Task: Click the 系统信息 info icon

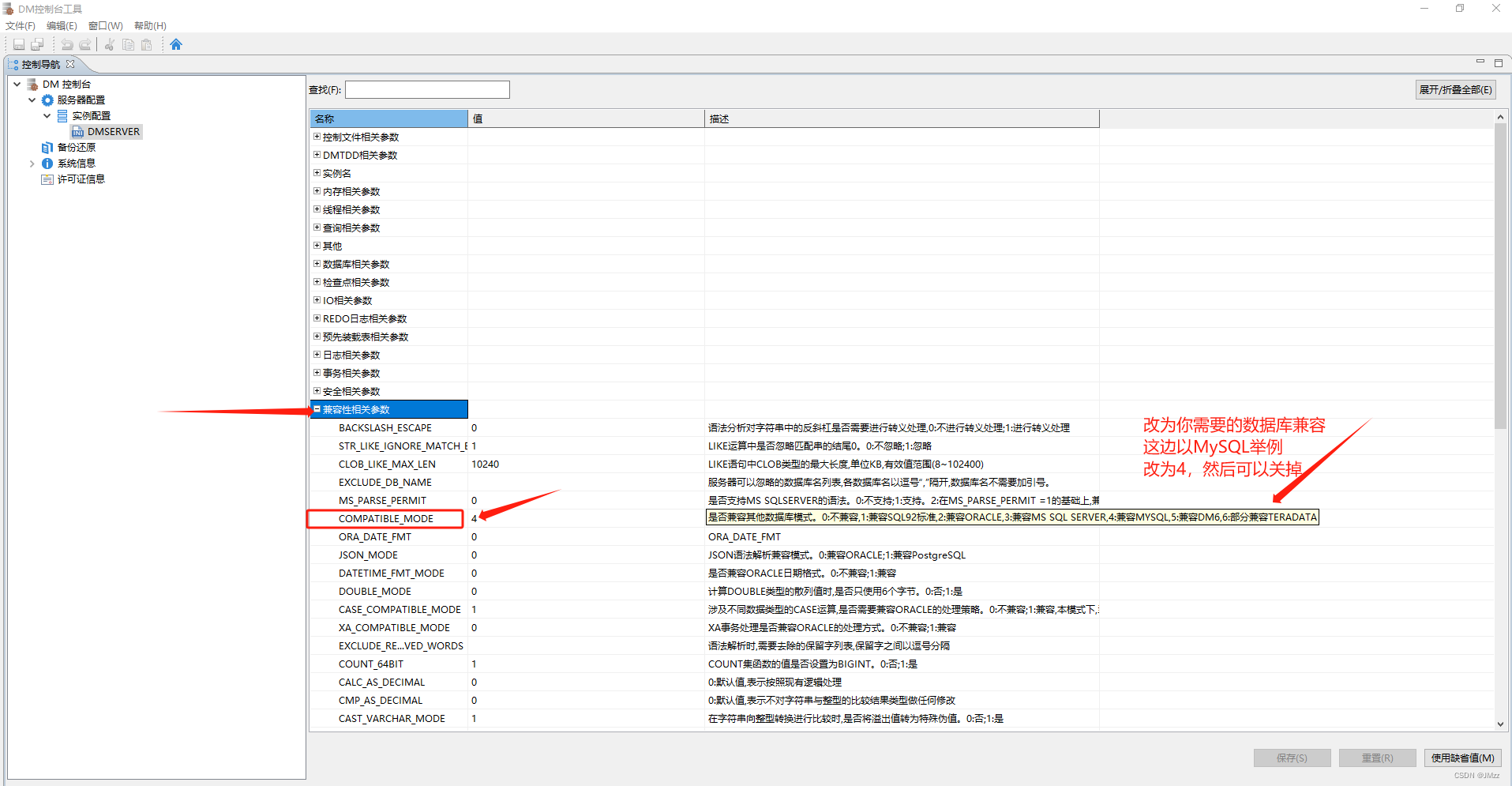Action: [x=47, y=163]
